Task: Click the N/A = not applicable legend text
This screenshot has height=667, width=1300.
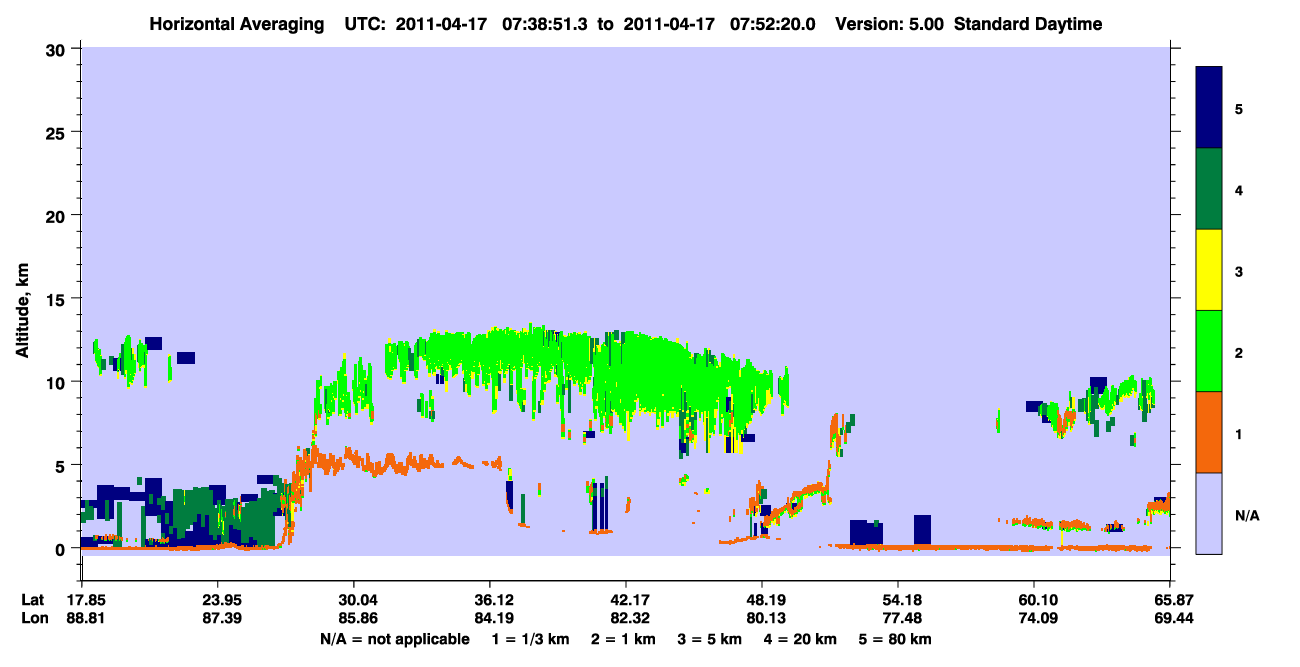Action: click(394, 639)
